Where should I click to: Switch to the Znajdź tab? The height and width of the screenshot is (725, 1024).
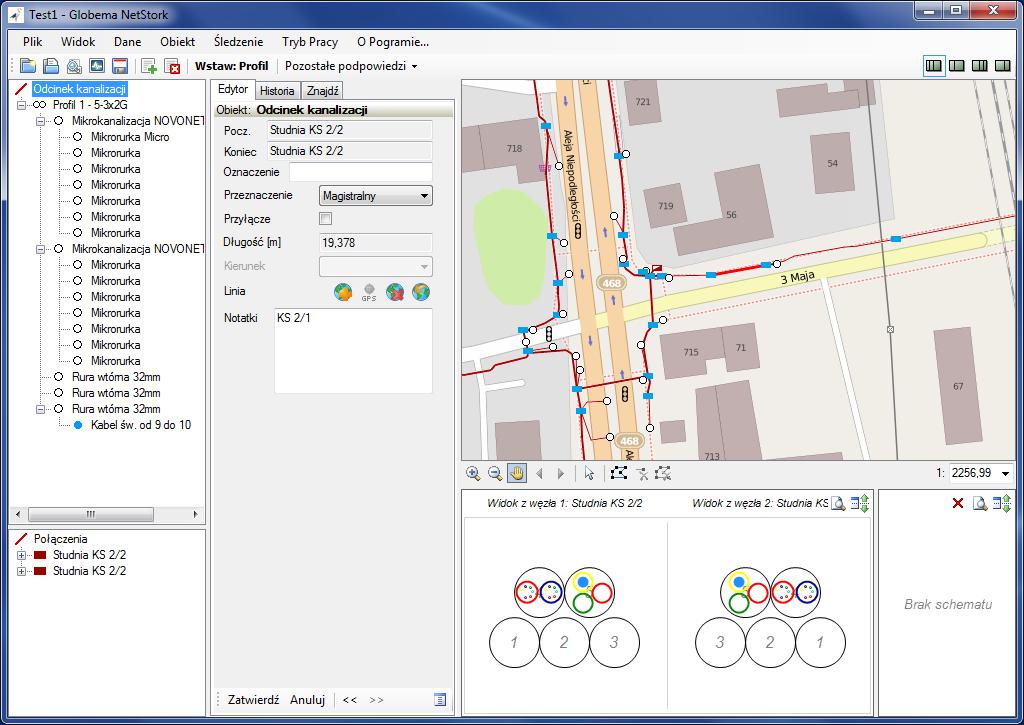pyautogui.click(x=323, y=91)
